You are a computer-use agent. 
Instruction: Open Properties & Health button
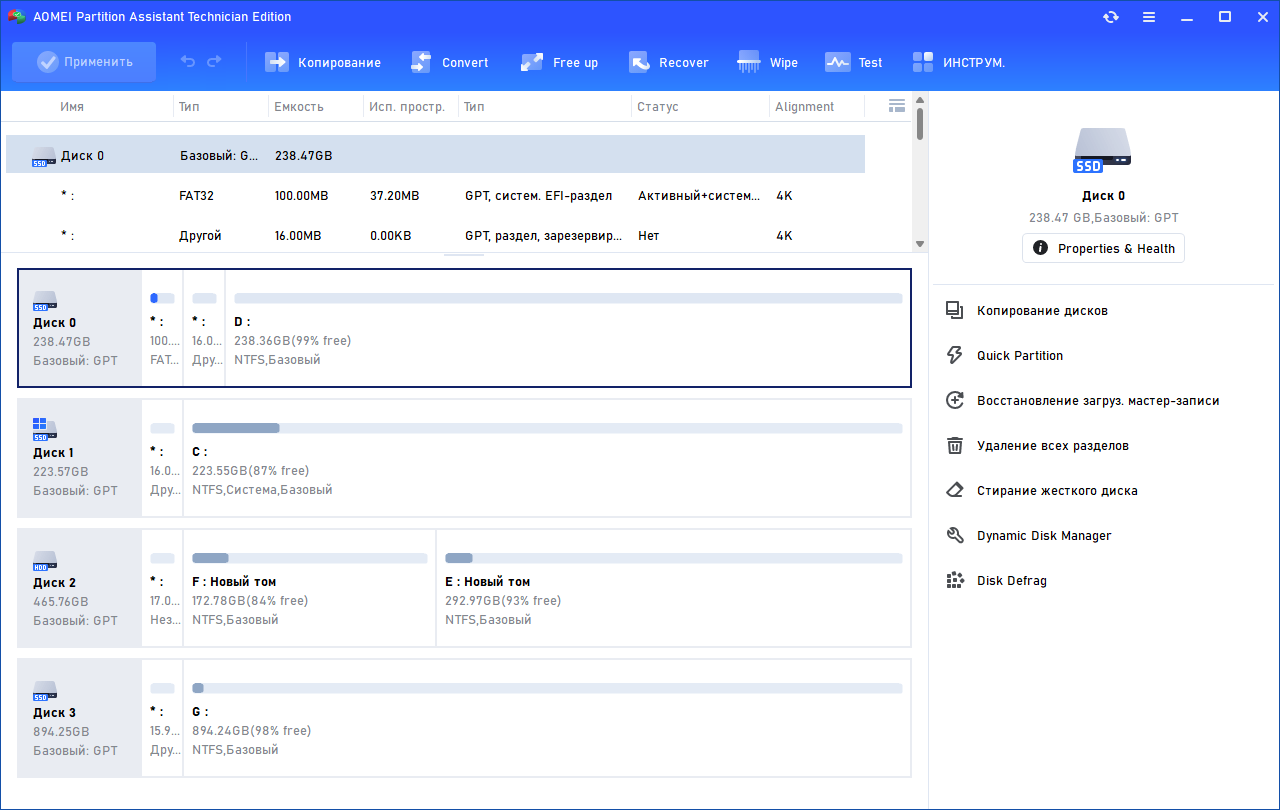1103,248
